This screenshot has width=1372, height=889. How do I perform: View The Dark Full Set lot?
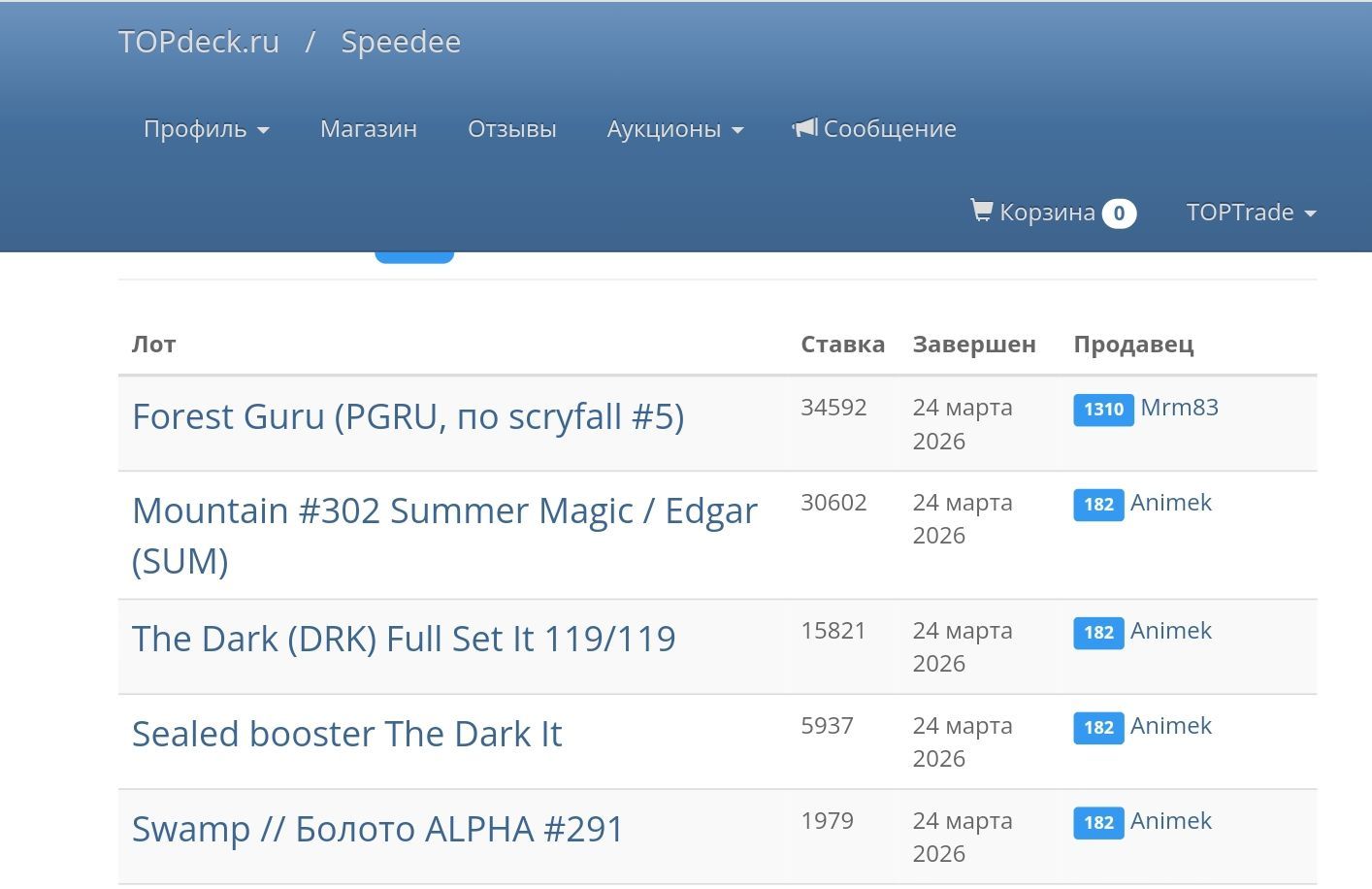click(x=404, y=639)
